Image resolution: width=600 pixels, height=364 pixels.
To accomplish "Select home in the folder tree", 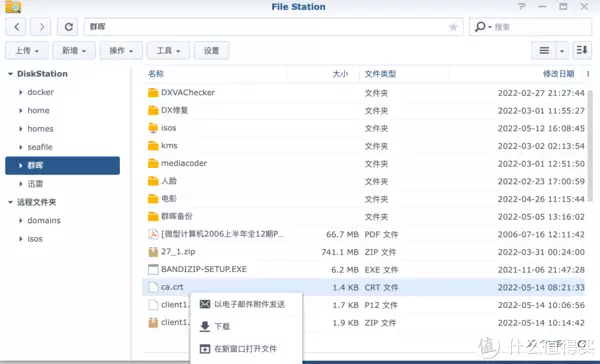I will tap(38, 111).
